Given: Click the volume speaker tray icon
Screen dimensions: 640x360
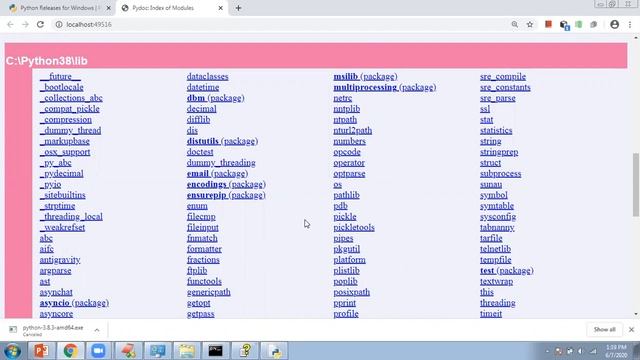Looking at the screenshot, I should [x=580, y=351].
